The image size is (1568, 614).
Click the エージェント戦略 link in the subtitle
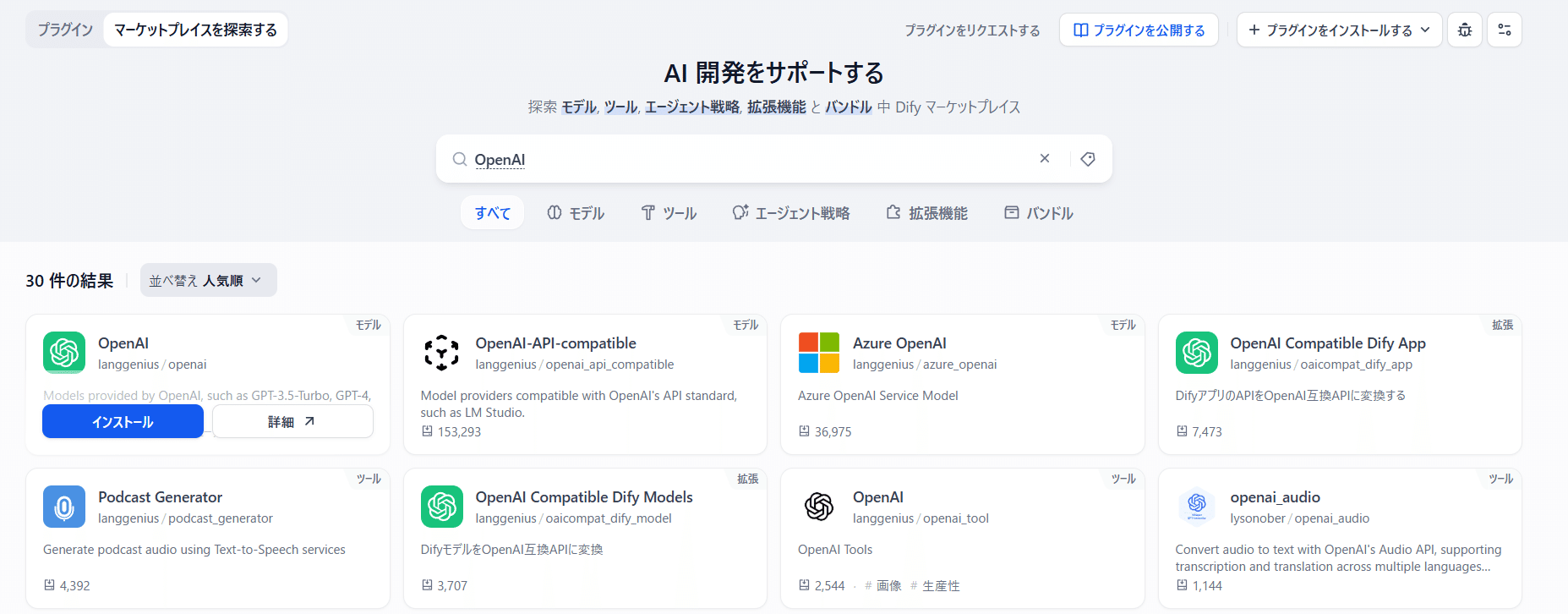point(692,107)
